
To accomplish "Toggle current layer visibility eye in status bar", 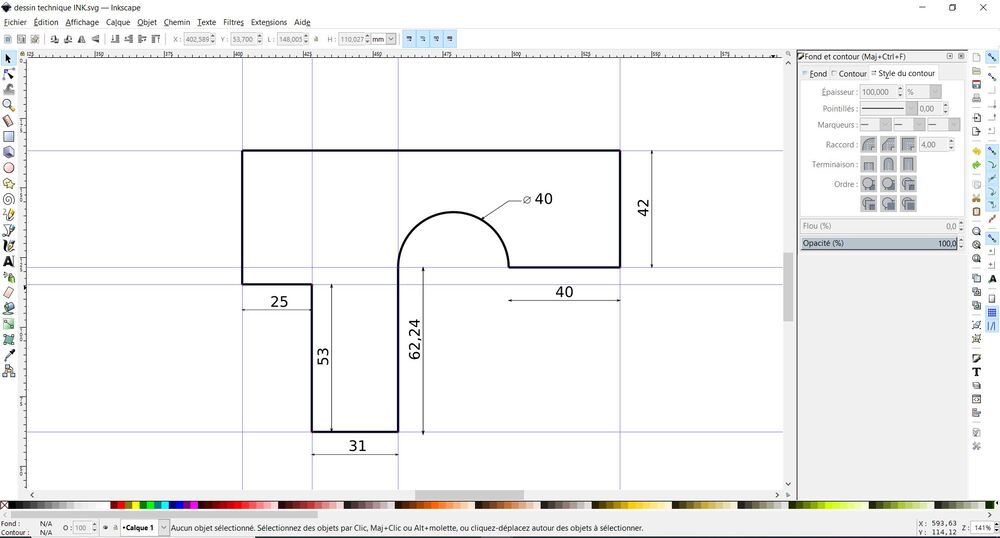I will [106, 528].
